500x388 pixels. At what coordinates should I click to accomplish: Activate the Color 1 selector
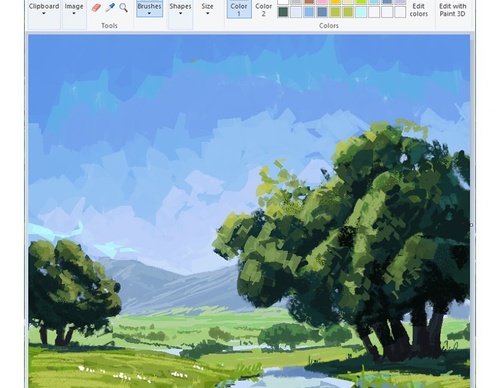pos(239,9)
